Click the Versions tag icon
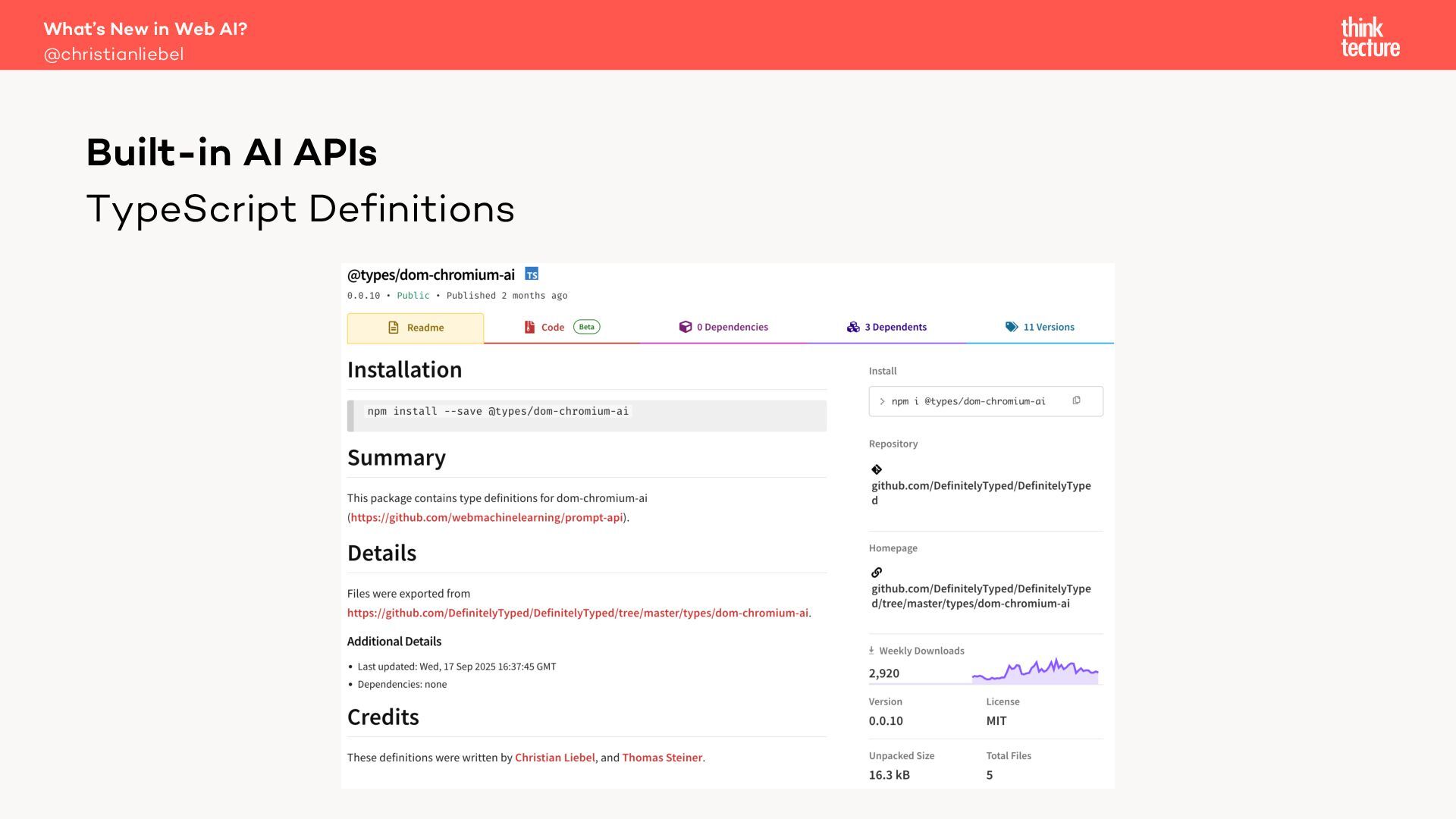 1012,327
